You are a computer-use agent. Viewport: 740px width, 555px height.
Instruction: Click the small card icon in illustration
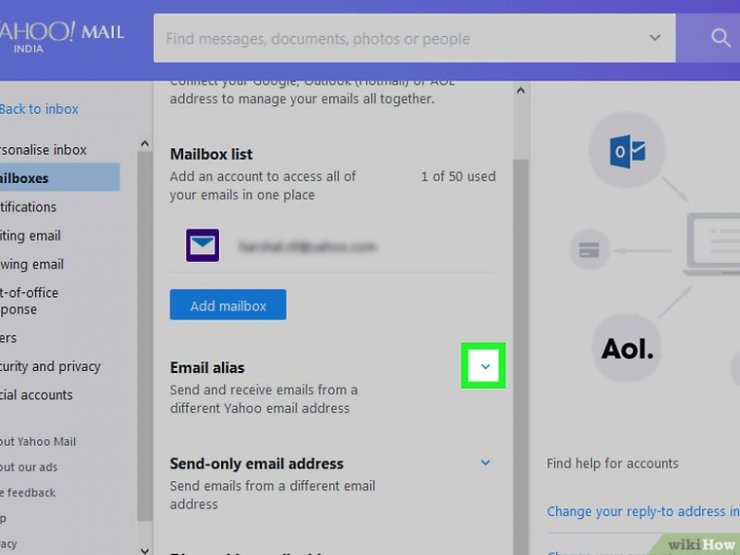(589, 250)
